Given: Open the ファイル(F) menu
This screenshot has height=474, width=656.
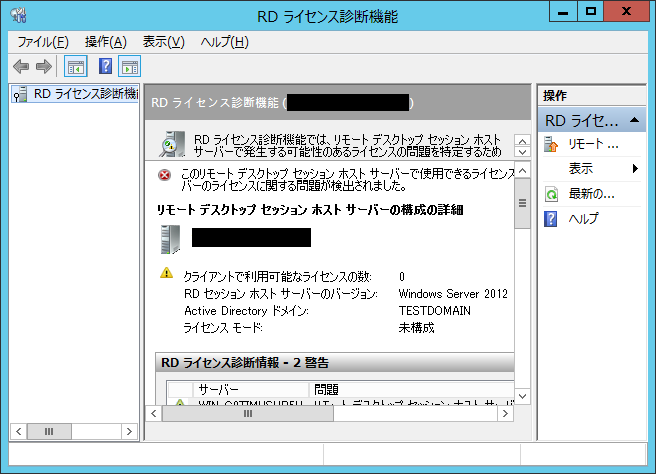Looking at the screenshot, I should click(43, 42).
